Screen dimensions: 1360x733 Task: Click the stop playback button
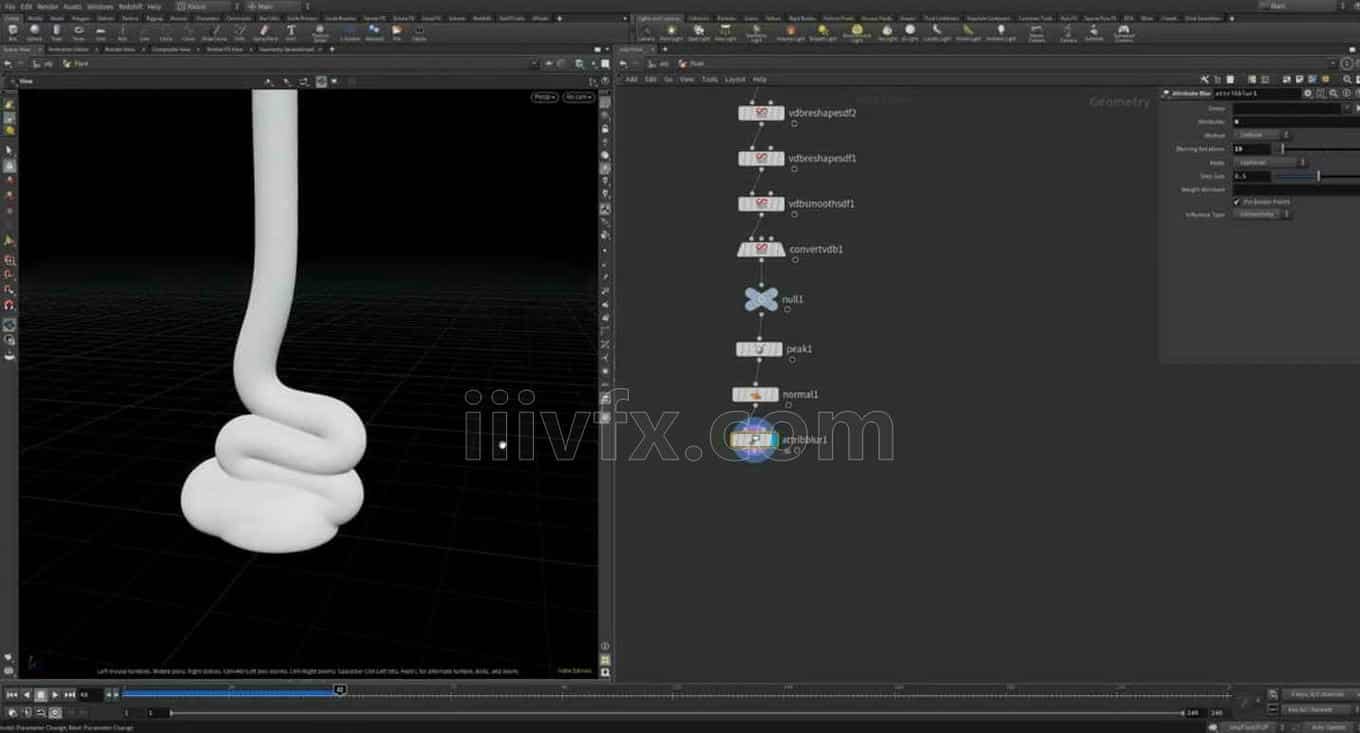[x=41, y=694]
